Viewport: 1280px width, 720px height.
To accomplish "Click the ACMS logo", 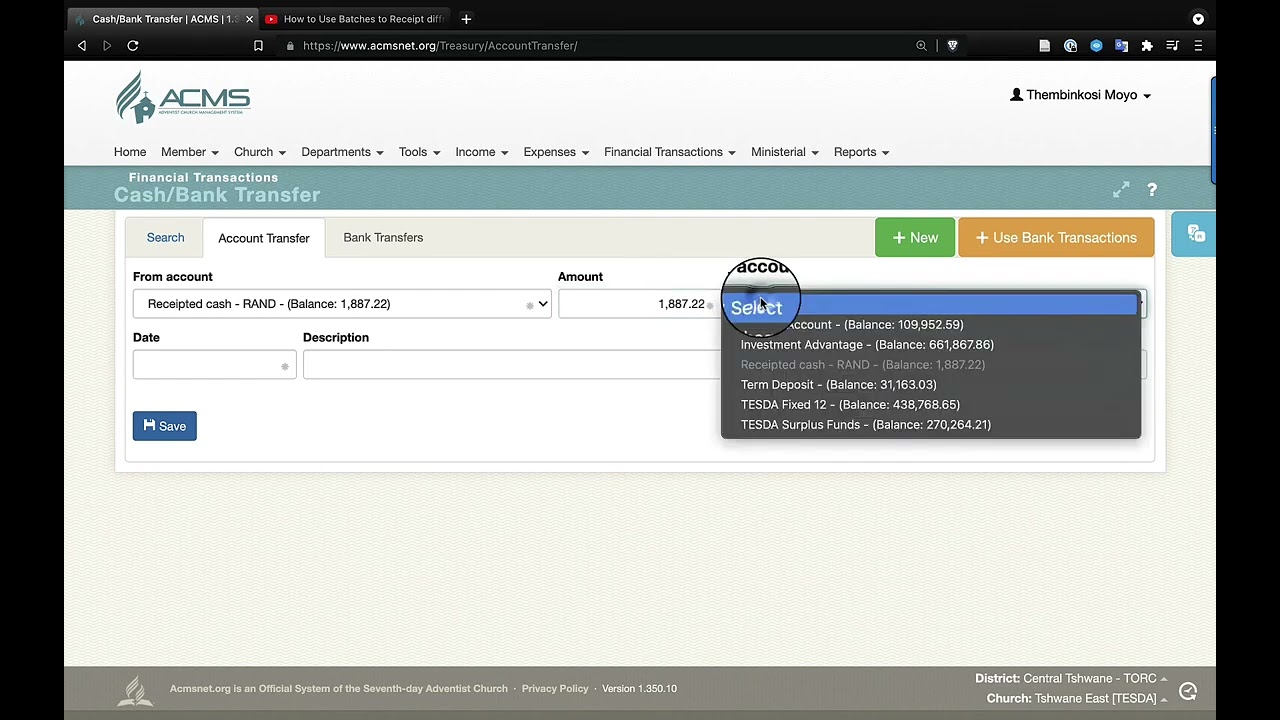I will pos(183,97).
